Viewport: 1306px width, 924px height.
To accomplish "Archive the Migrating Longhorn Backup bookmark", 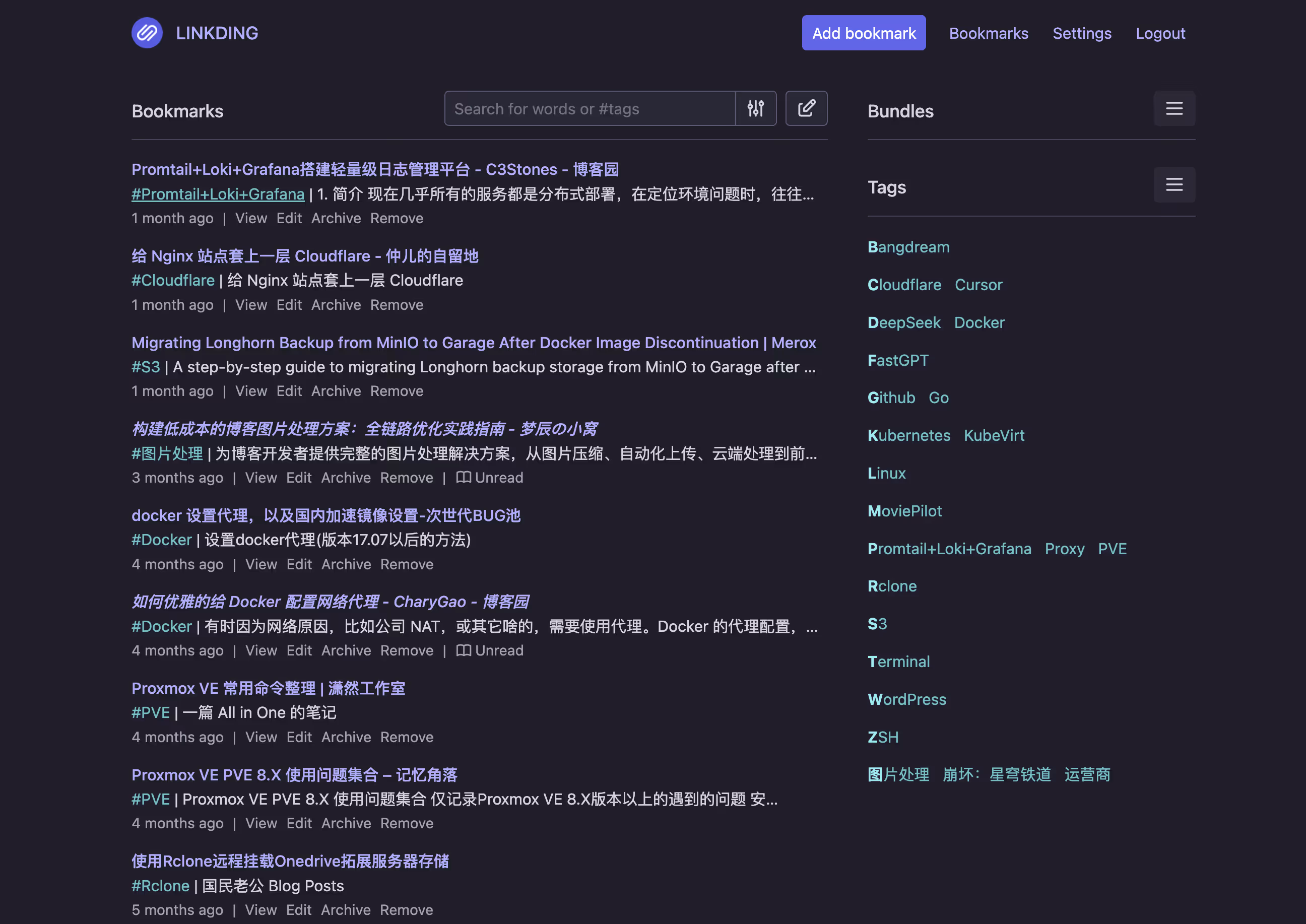I will pyautogui.click(x=336, y=391).
